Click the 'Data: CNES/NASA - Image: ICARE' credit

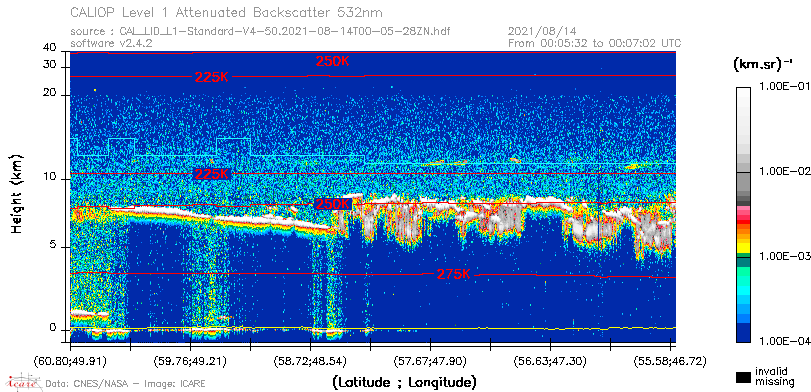[x=126, y=384]
